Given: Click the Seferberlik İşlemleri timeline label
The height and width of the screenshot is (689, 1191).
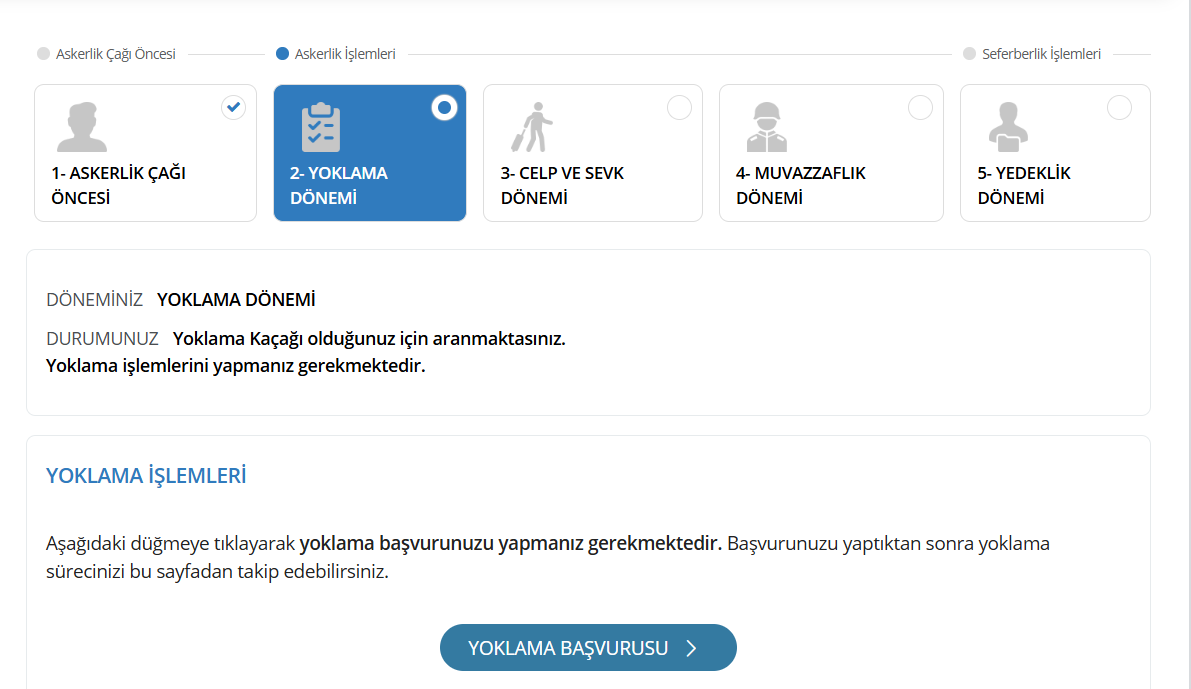Looking at the screenshot, I should [x=1041, y=54].
